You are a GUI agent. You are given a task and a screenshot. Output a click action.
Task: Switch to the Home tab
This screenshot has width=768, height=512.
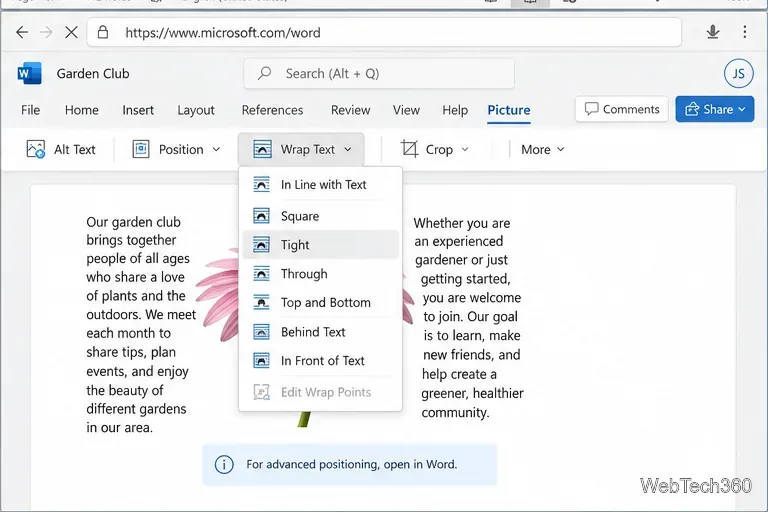[x=81, y=110]
